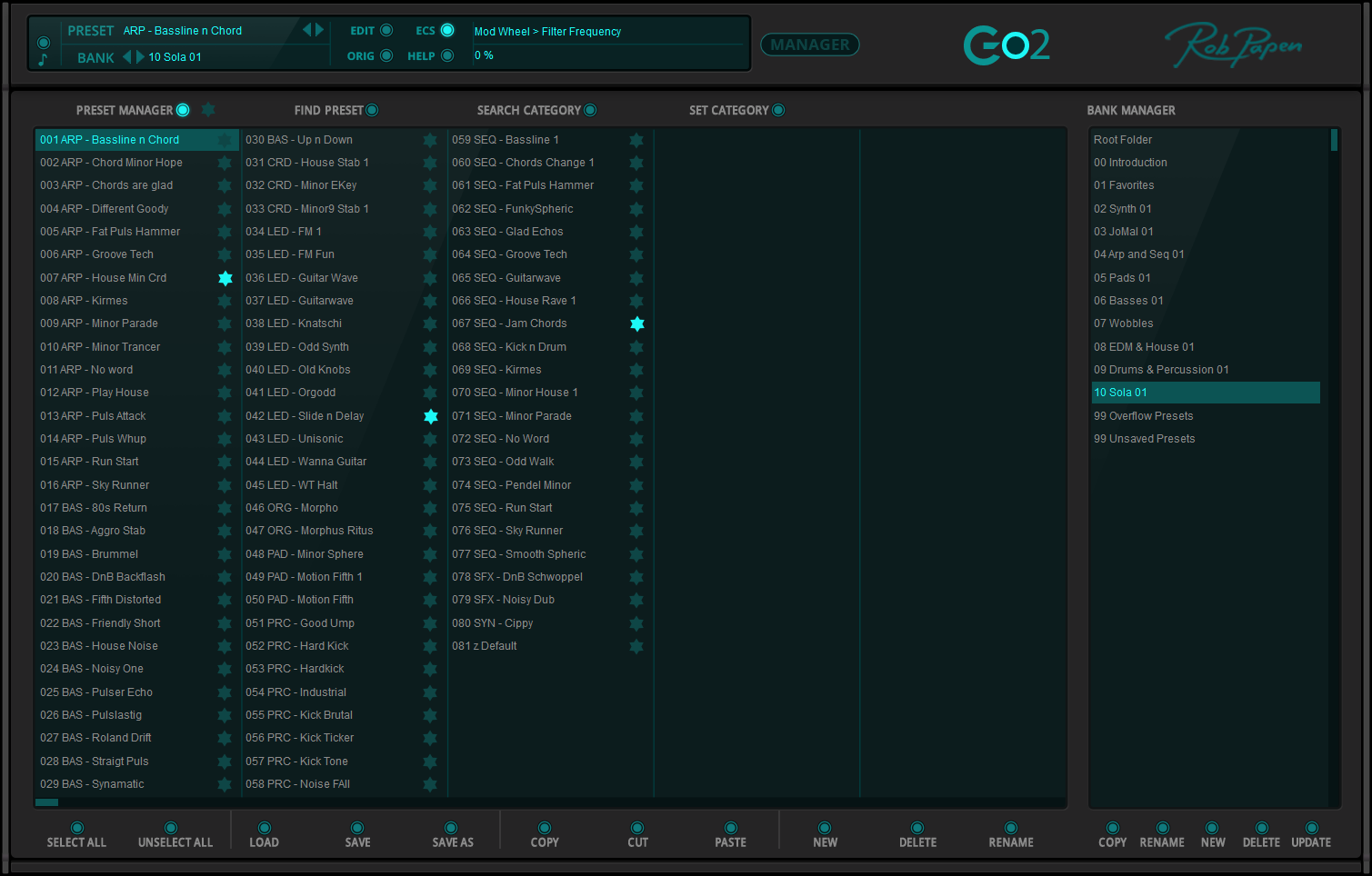The height and width of the screenshot is (876, 1372).
Task: Unfavorite preset 042 LED - Slide n Delay
Action: pos(429,415)
